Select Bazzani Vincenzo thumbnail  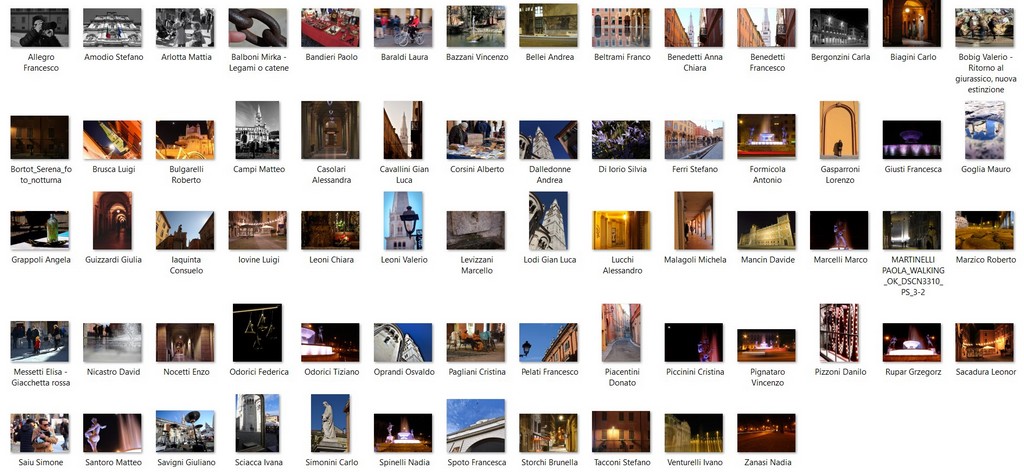tap(476, 27)
